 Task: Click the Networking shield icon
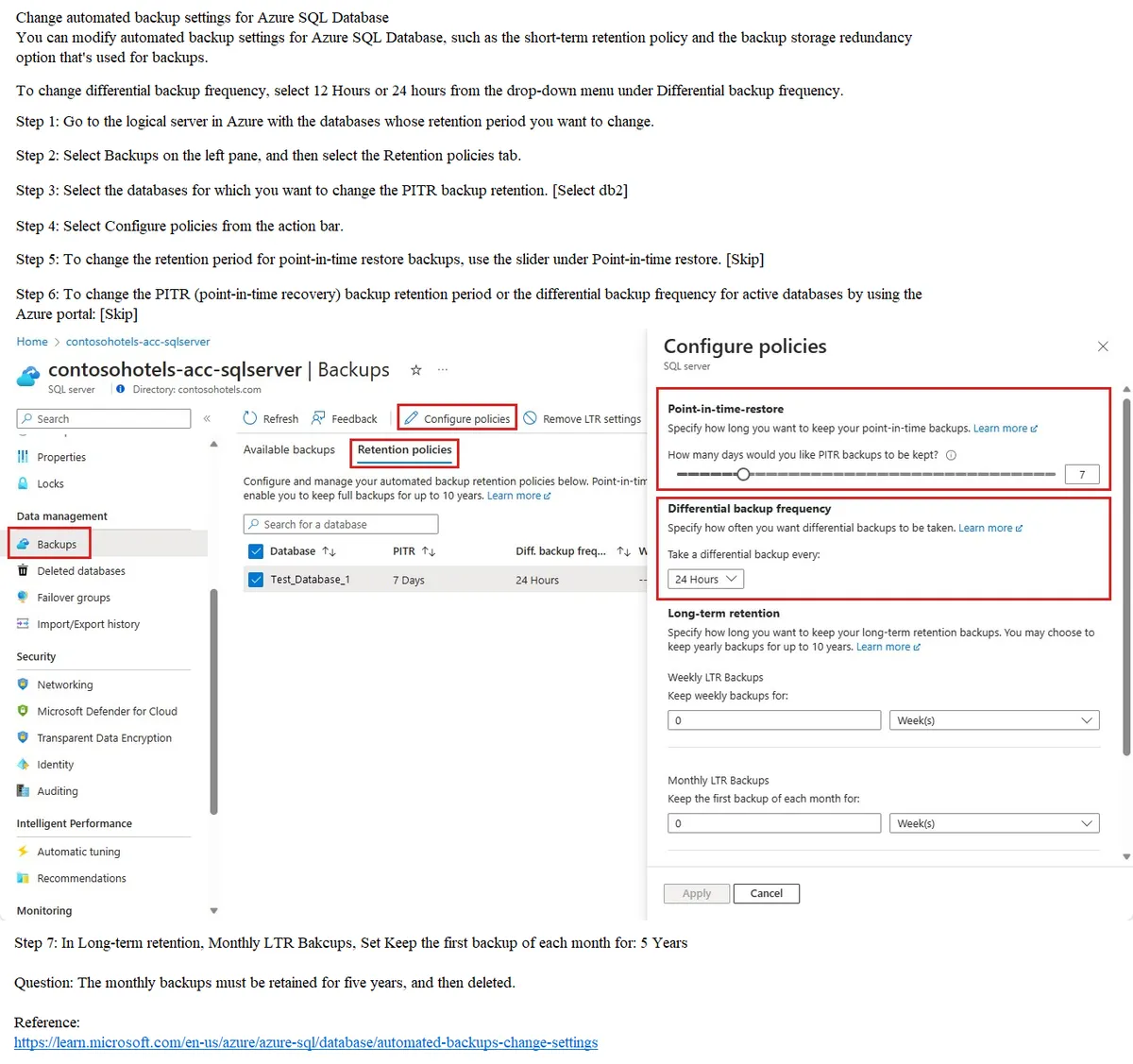[x=23, y=684]
